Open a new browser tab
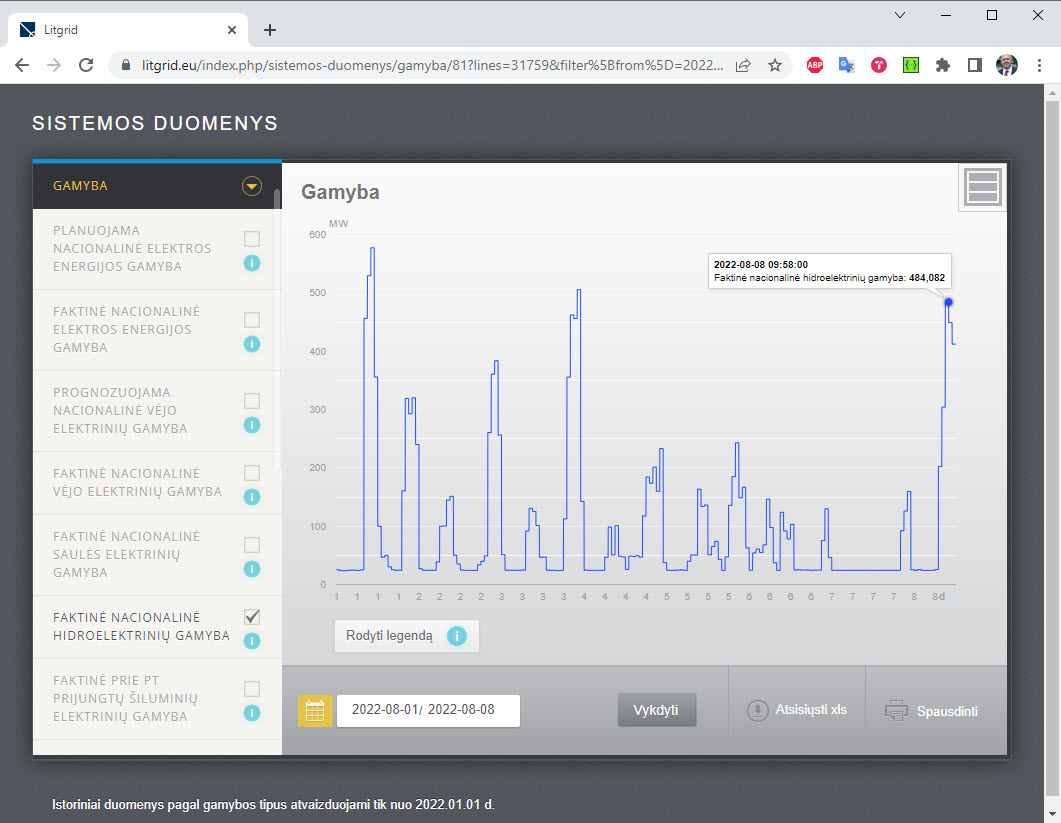Viewport: 1061px width, 823px height. [270, 30]
